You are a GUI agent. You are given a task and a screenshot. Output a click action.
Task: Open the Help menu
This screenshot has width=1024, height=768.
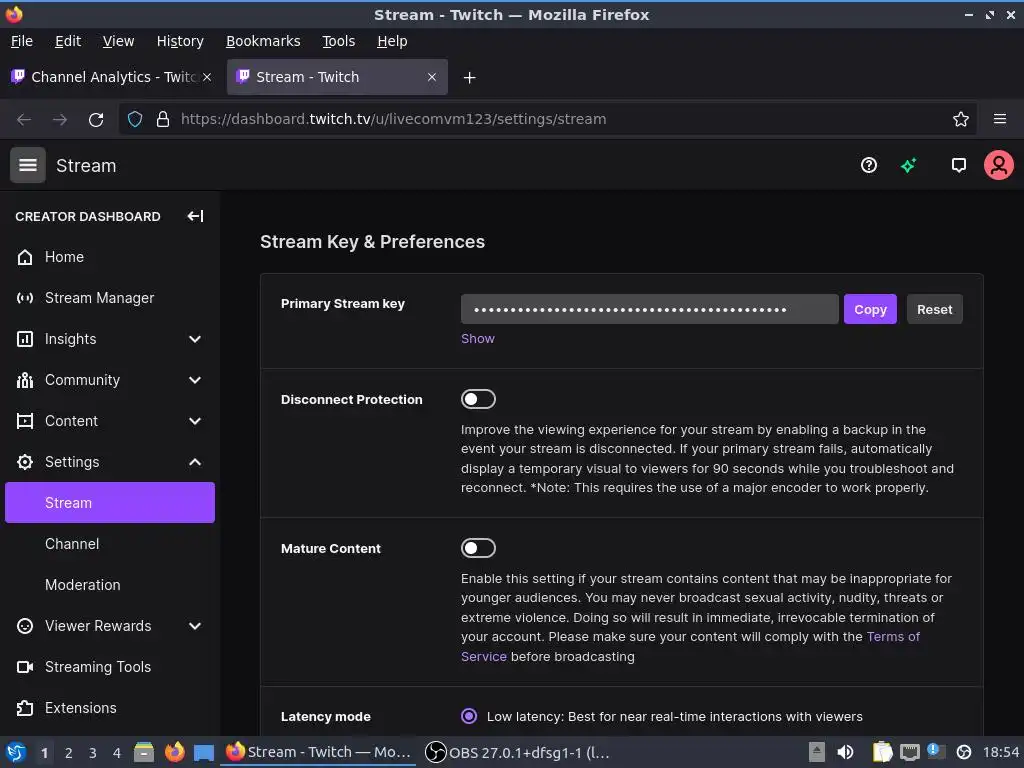(x=392, y=41)
